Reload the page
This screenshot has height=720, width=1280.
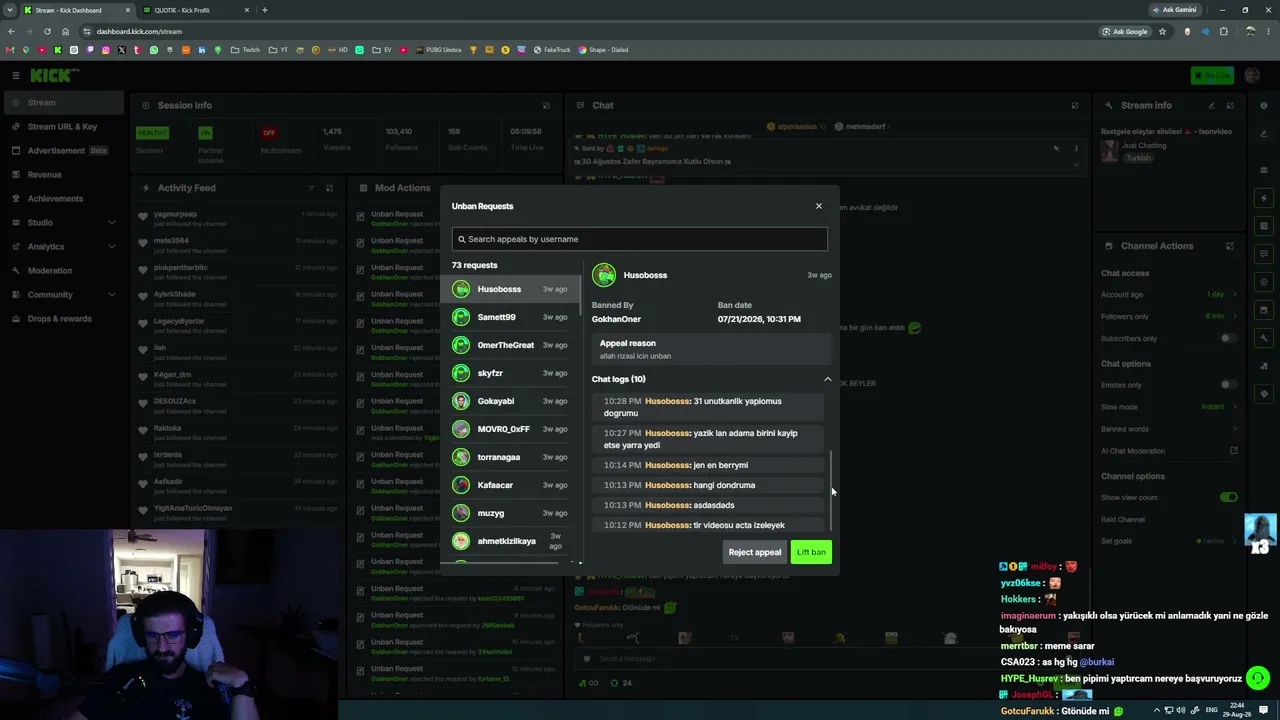pos(47,31)
